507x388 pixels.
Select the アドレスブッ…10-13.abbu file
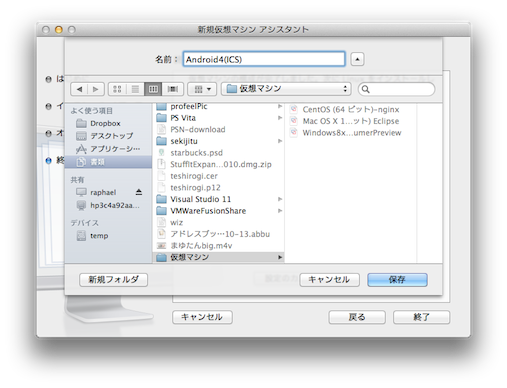click(218, 234)
